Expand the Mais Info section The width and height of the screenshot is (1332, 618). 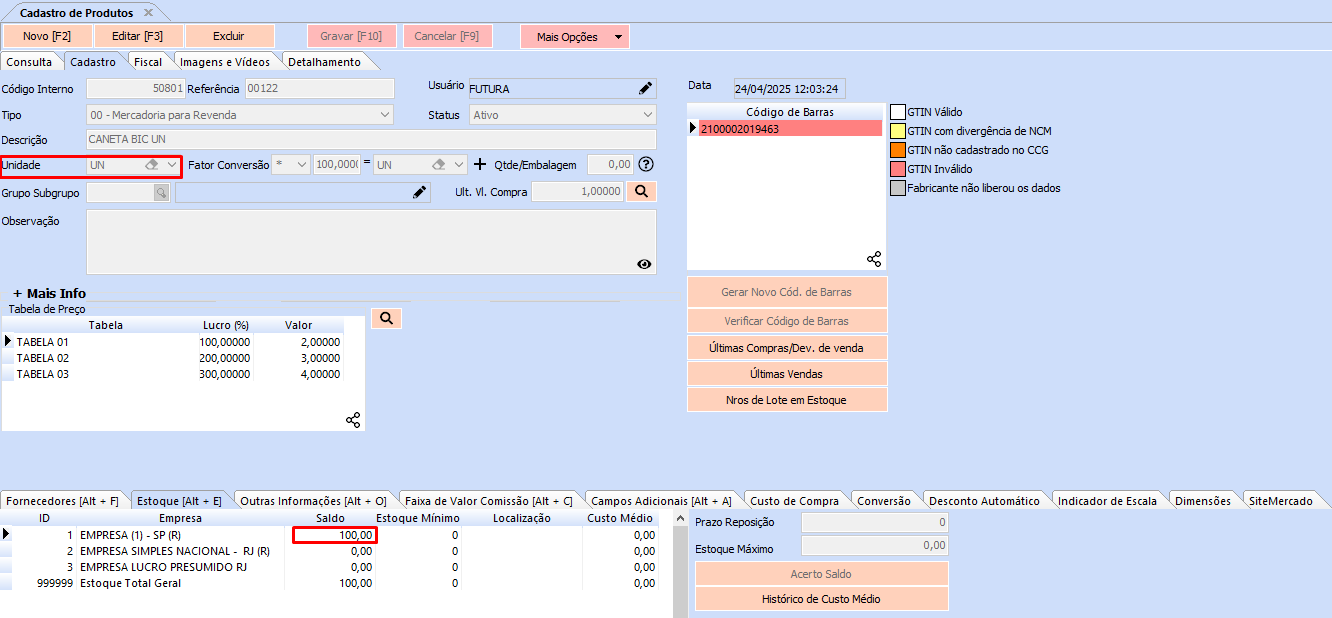click(x=49, y=293)
